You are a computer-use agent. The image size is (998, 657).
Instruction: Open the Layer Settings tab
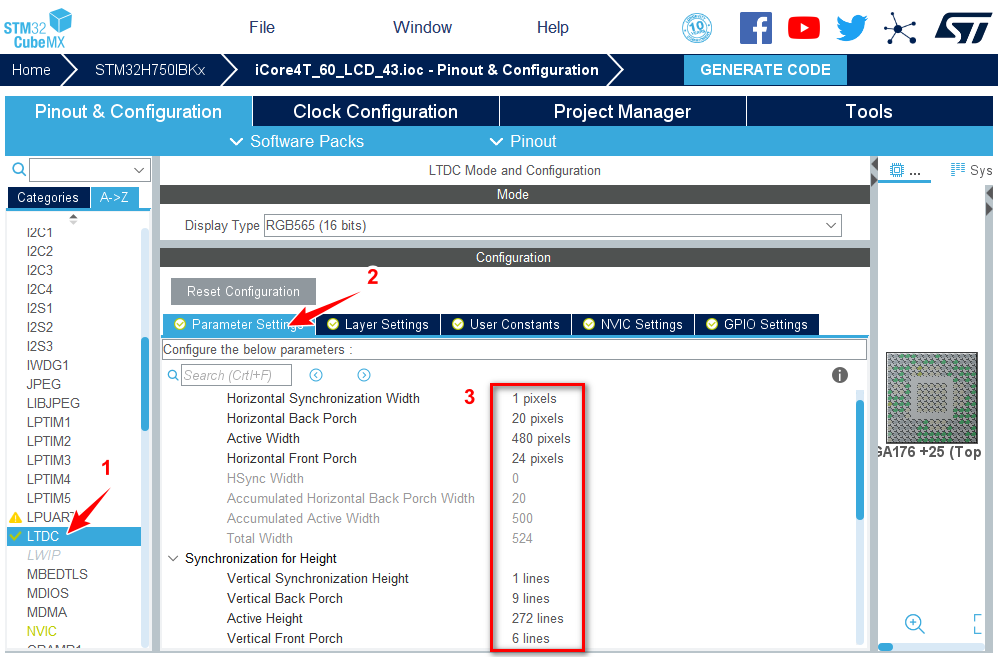coord(377,324)
